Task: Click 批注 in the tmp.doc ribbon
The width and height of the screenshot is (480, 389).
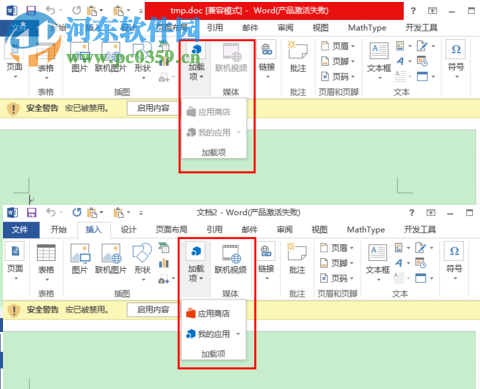Action: pos(298,57)
